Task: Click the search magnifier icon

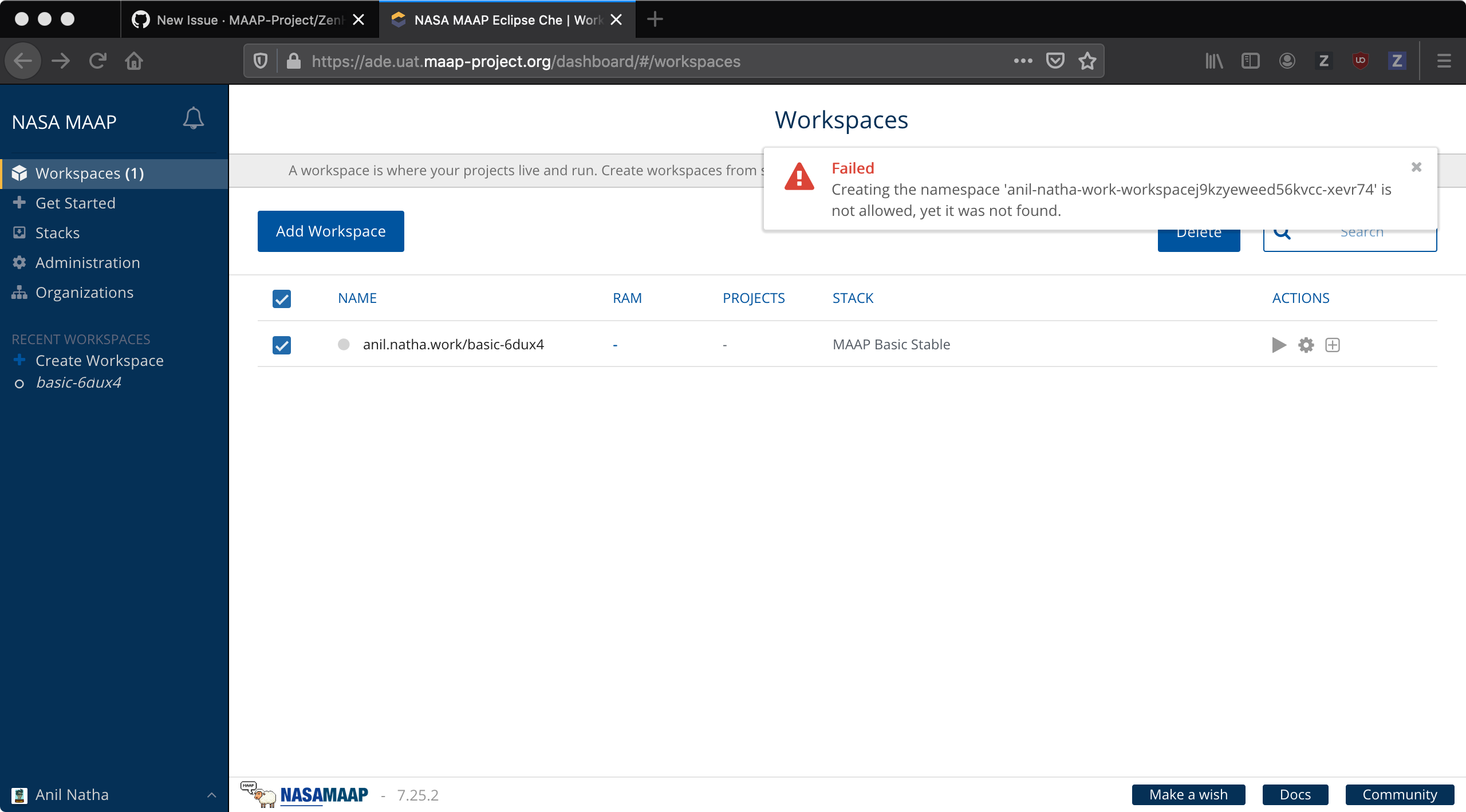Action: pyautogui.click(x=1282, y=231)
